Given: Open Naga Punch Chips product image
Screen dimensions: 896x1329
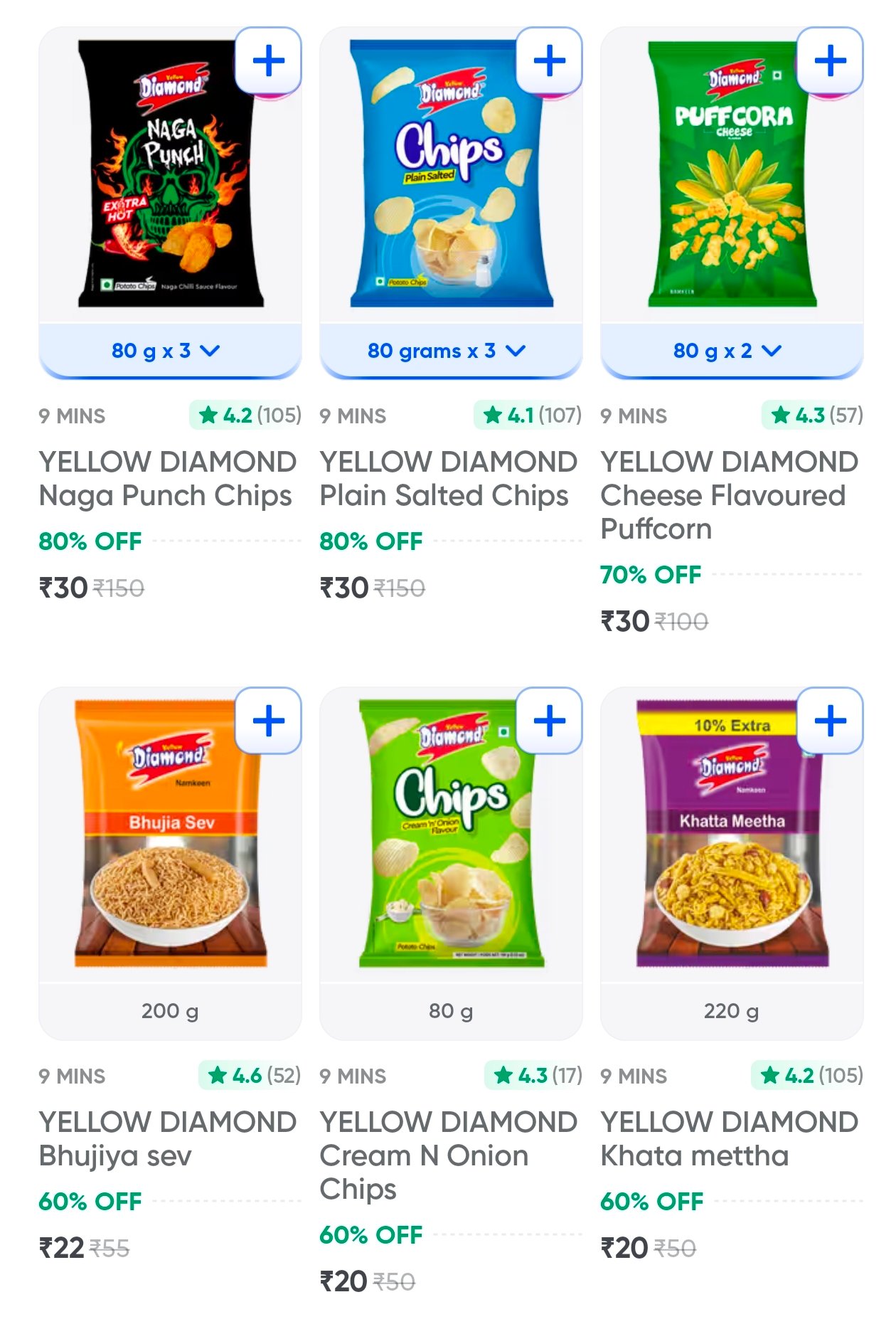Looking at the screenshot, I should coord(171,174).
